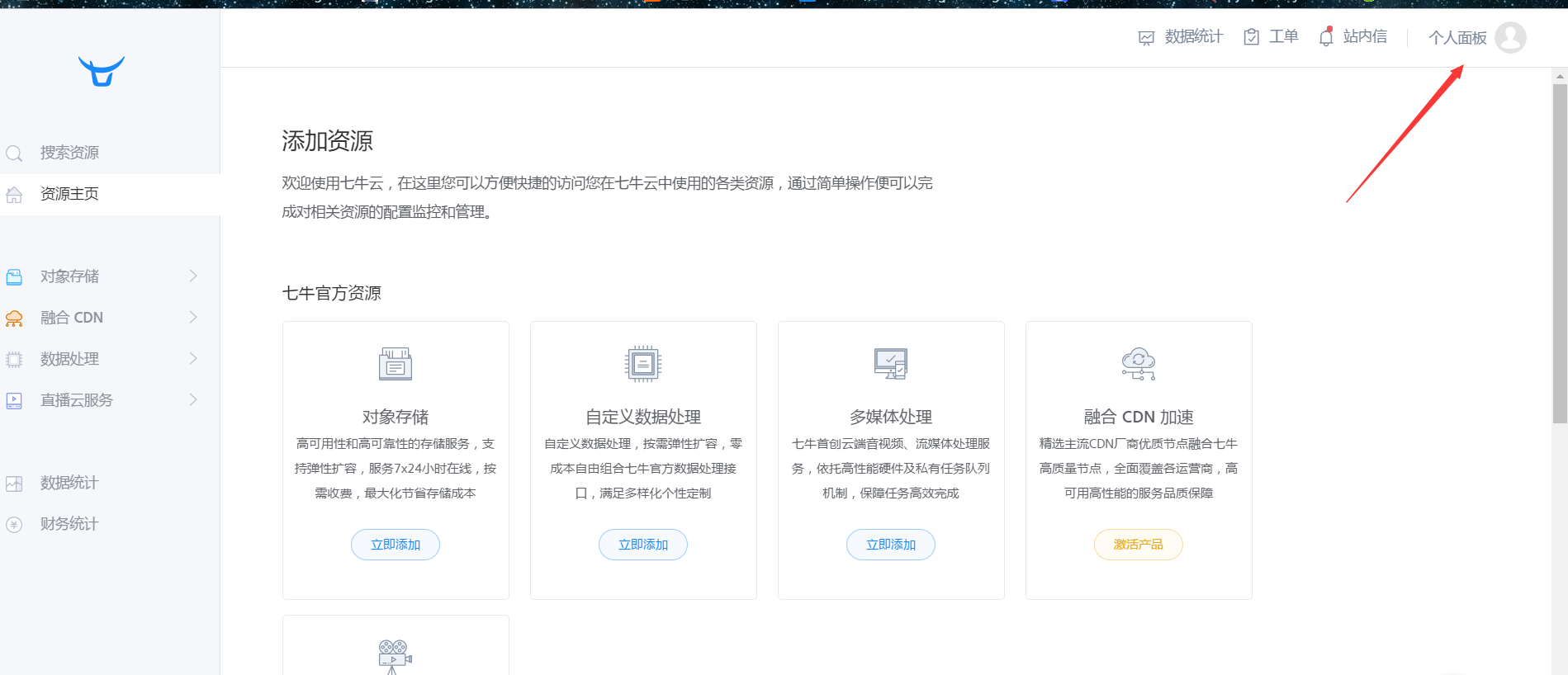
Task: Click the 融合 CDN sidebar cloud icon
Action: 14,319
